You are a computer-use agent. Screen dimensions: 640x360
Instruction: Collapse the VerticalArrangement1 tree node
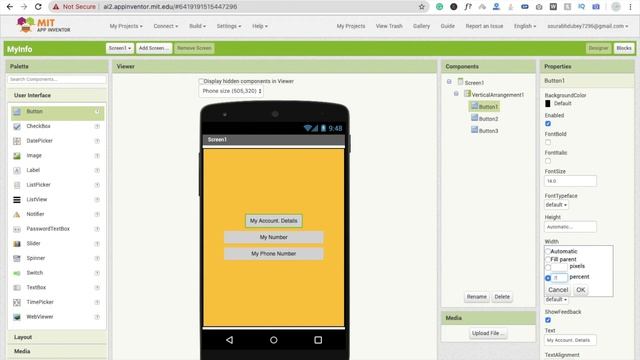point(456,94)
